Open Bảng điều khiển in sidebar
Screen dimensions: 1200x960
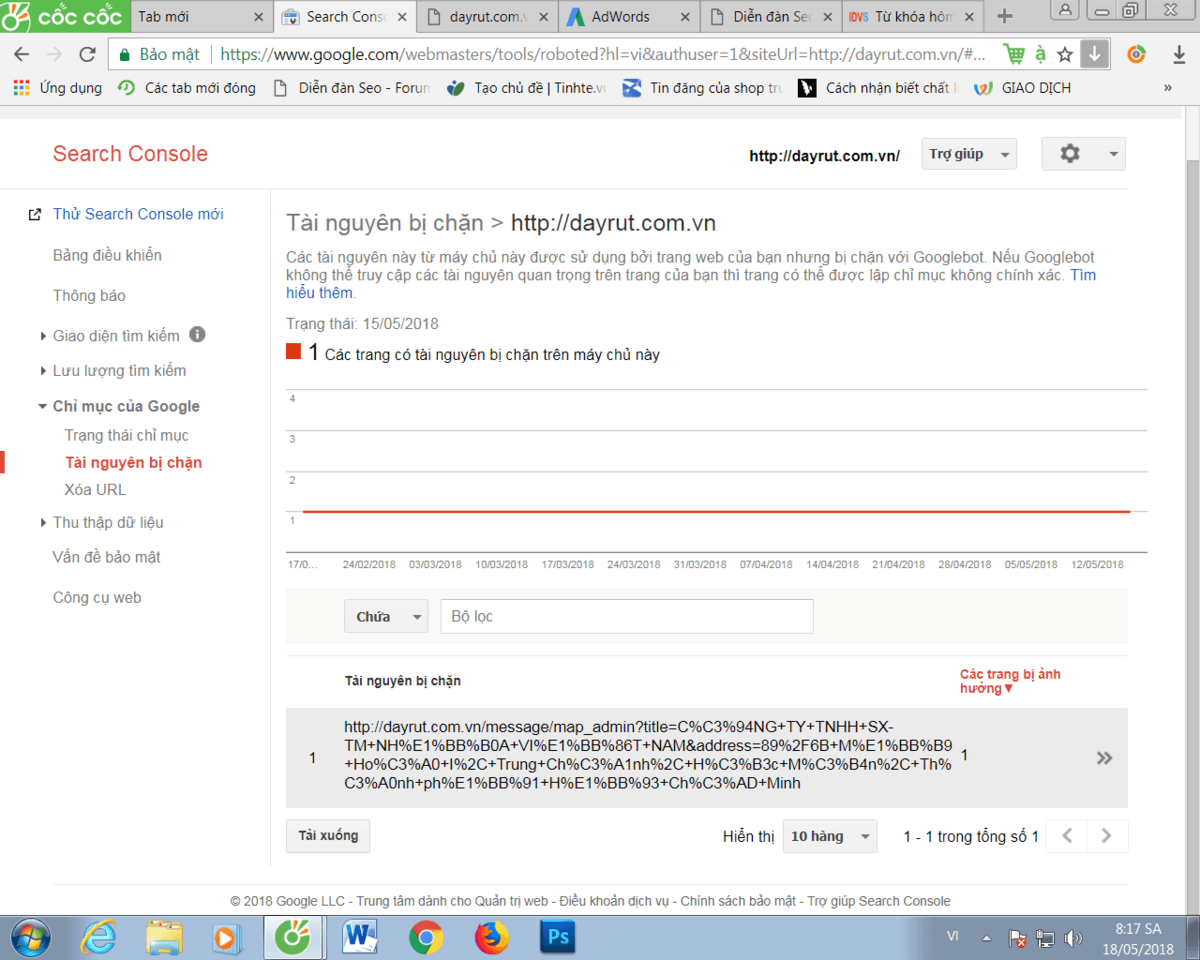107,255
